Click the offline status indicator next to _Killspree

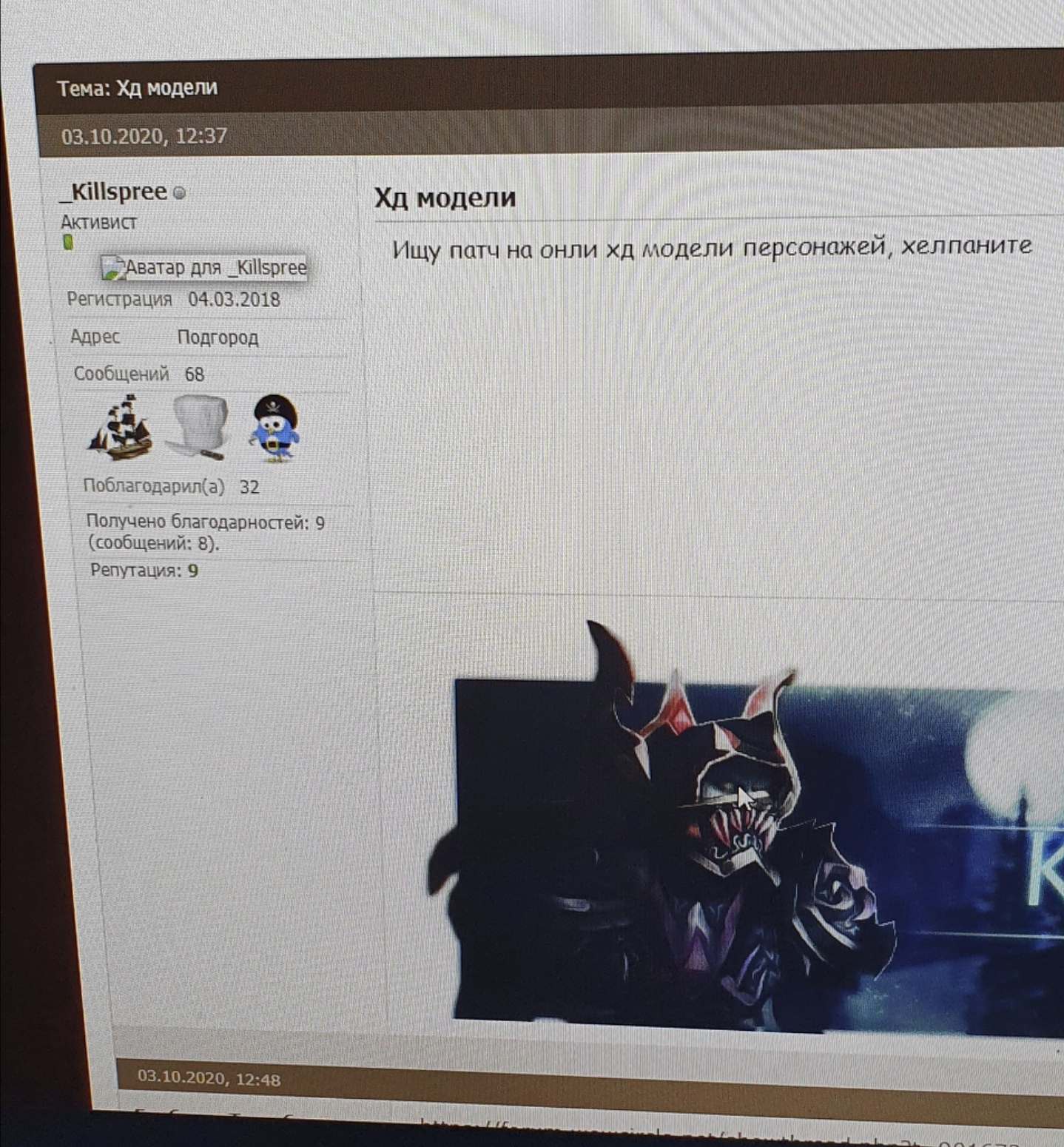tap(179, 193)
